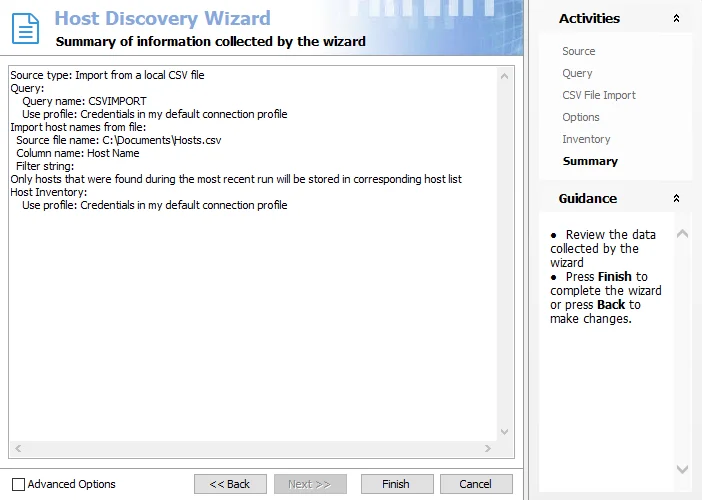Collapse the Activities panel
The width and height of the screenshot is (702, 500).
click(x=676, y=18)
